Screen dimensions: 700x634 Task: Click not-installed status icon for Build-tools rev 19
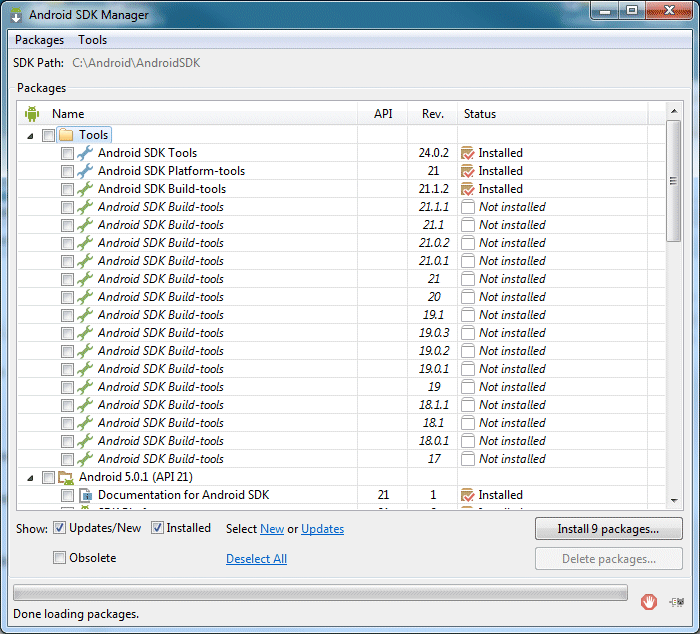click(467, 387)
